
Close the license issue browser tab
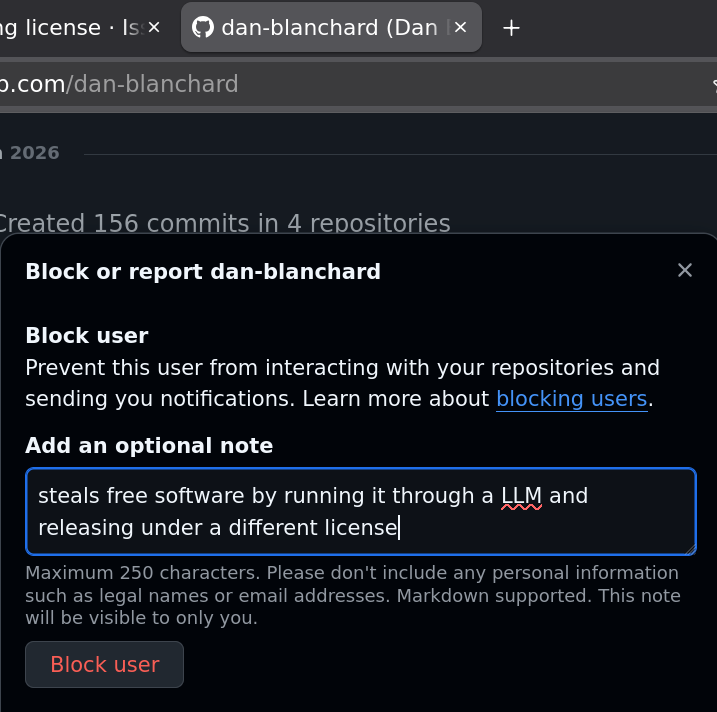click(154, 28)
